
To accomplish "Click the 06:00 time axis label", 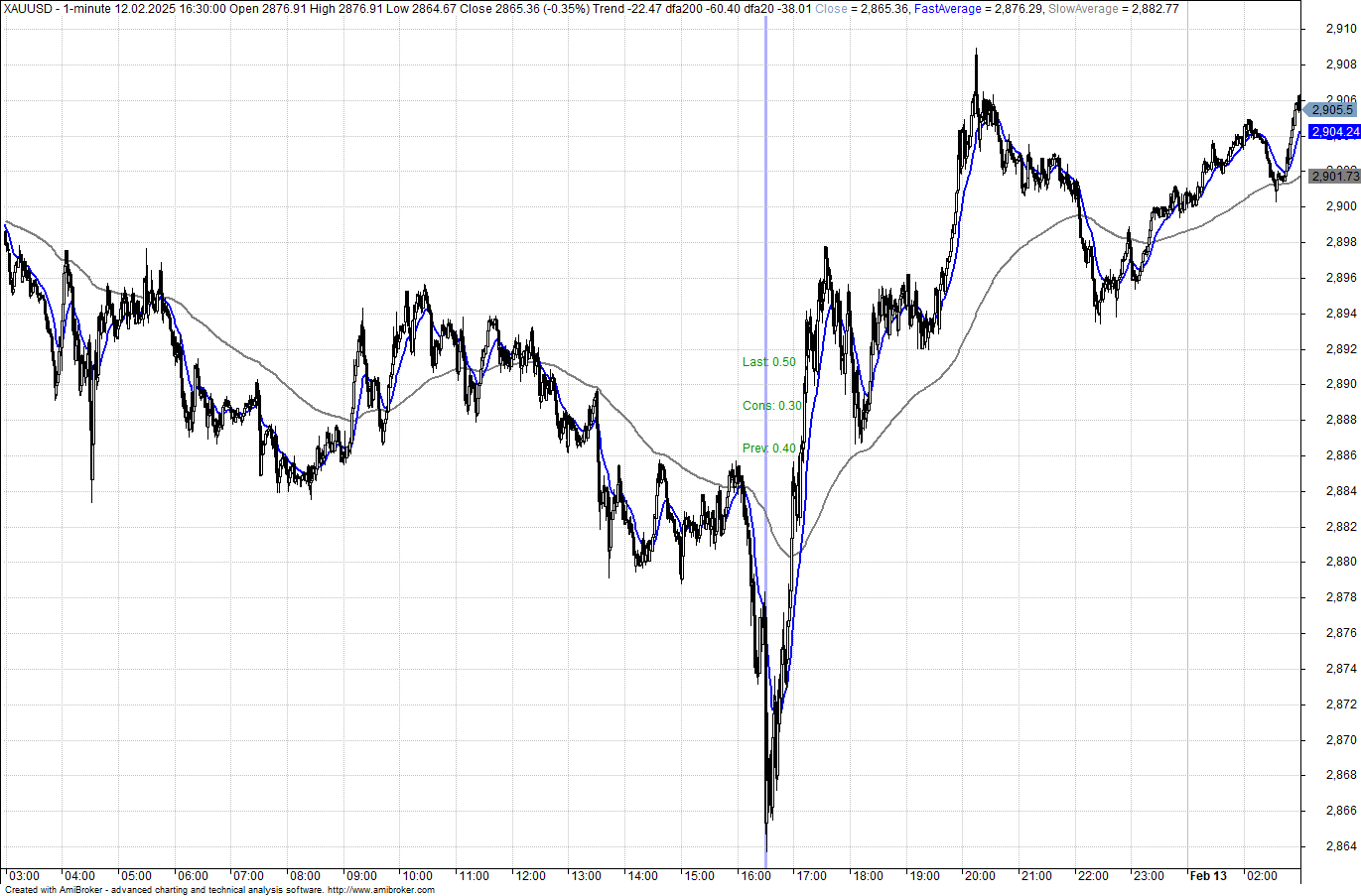I will point(193,876).
